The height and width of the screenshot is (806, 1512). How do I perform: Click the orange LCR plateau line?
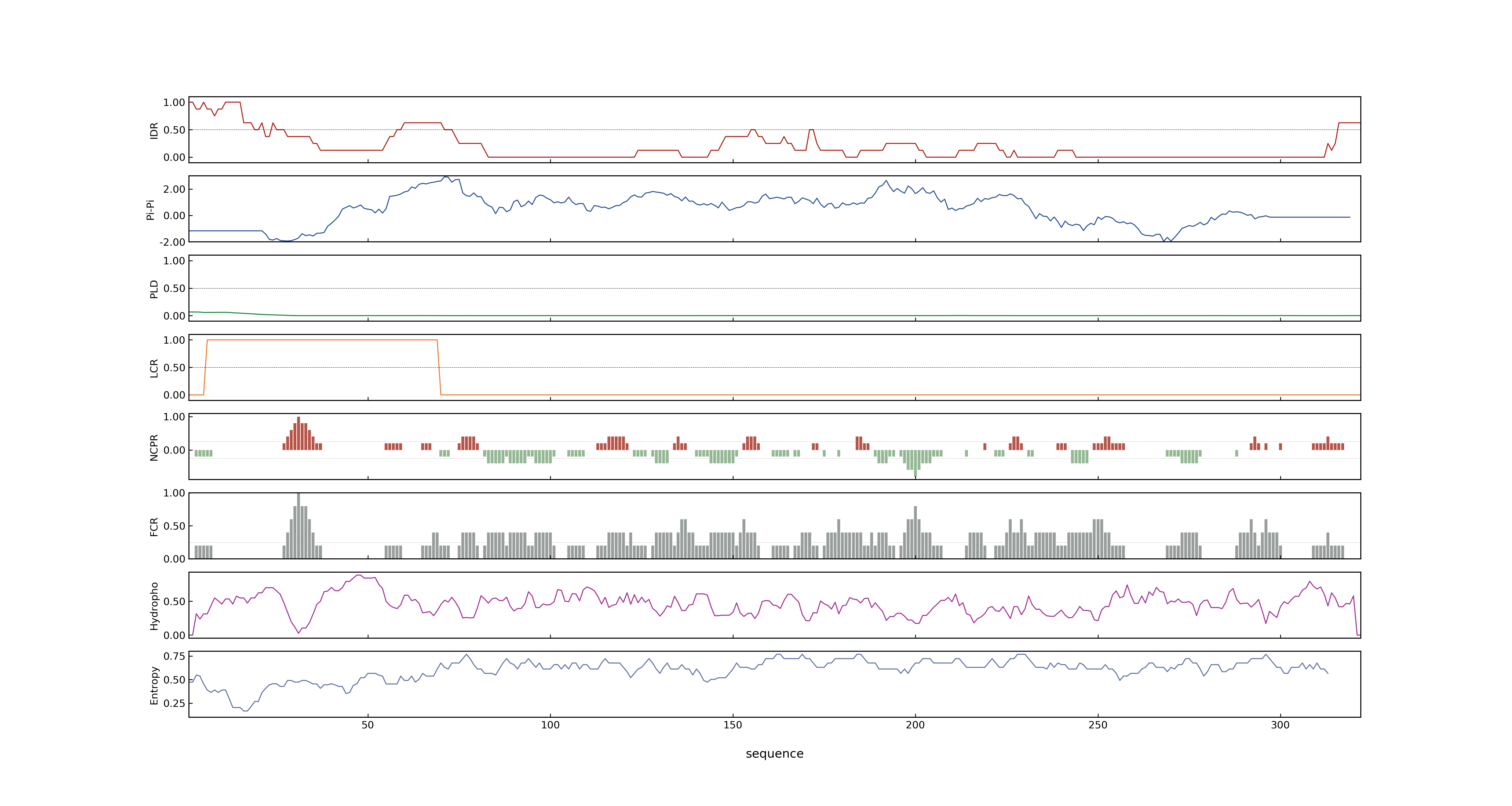click(x=322, y=340)
